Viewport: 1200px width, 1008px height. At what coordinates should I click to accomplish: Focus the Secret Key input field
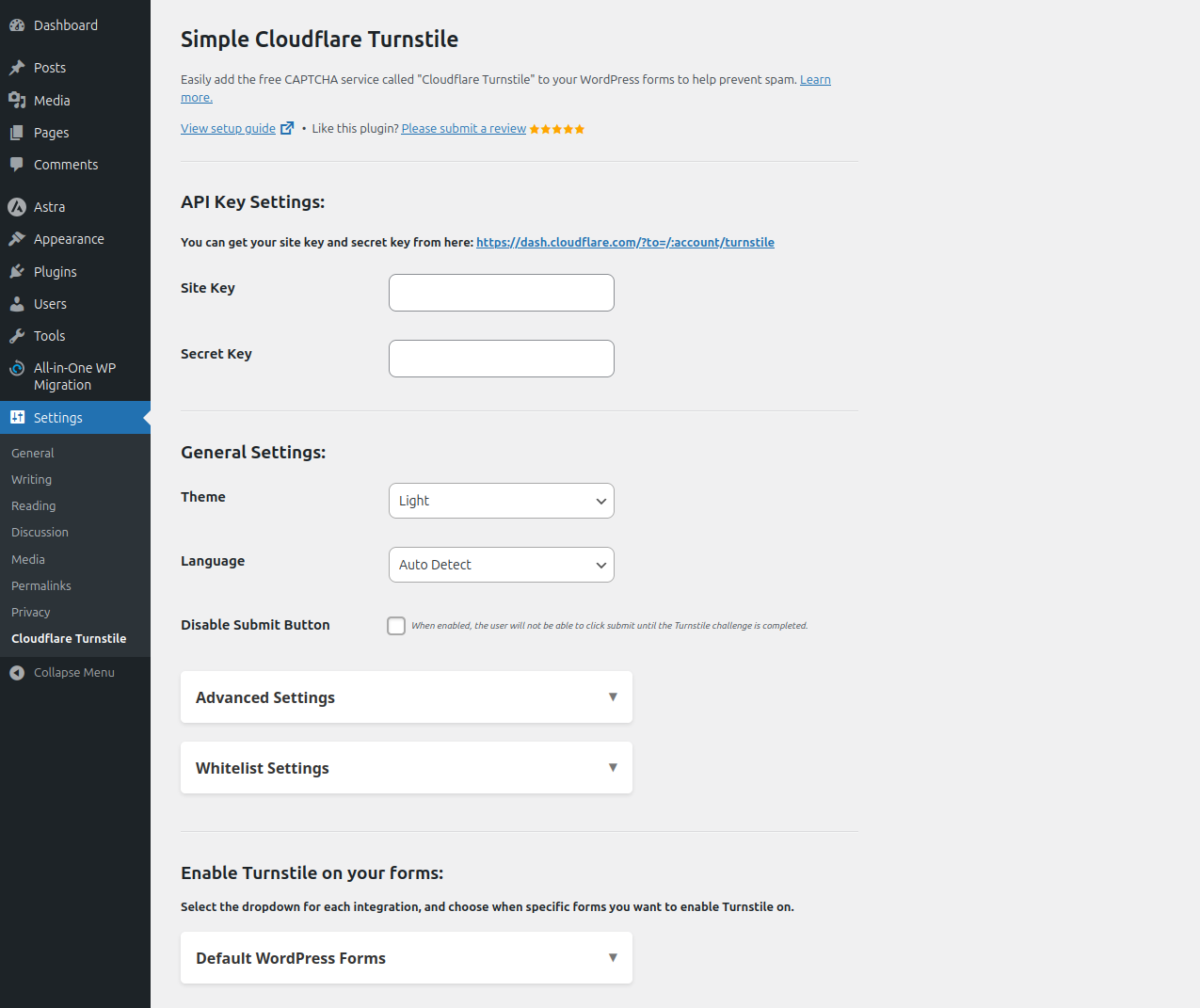coord(502,359)
